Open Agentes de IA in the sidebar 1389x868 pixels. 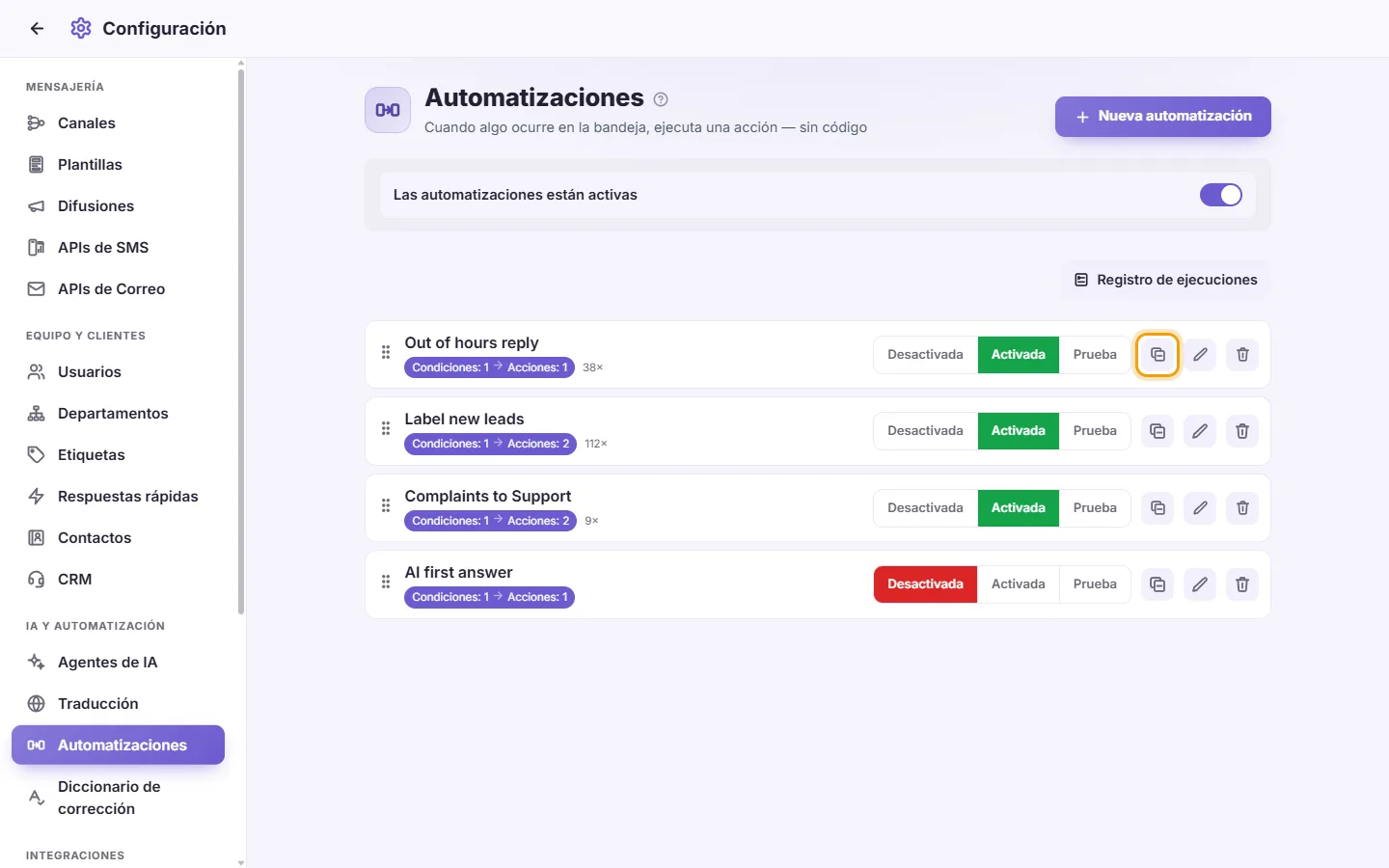118,663
